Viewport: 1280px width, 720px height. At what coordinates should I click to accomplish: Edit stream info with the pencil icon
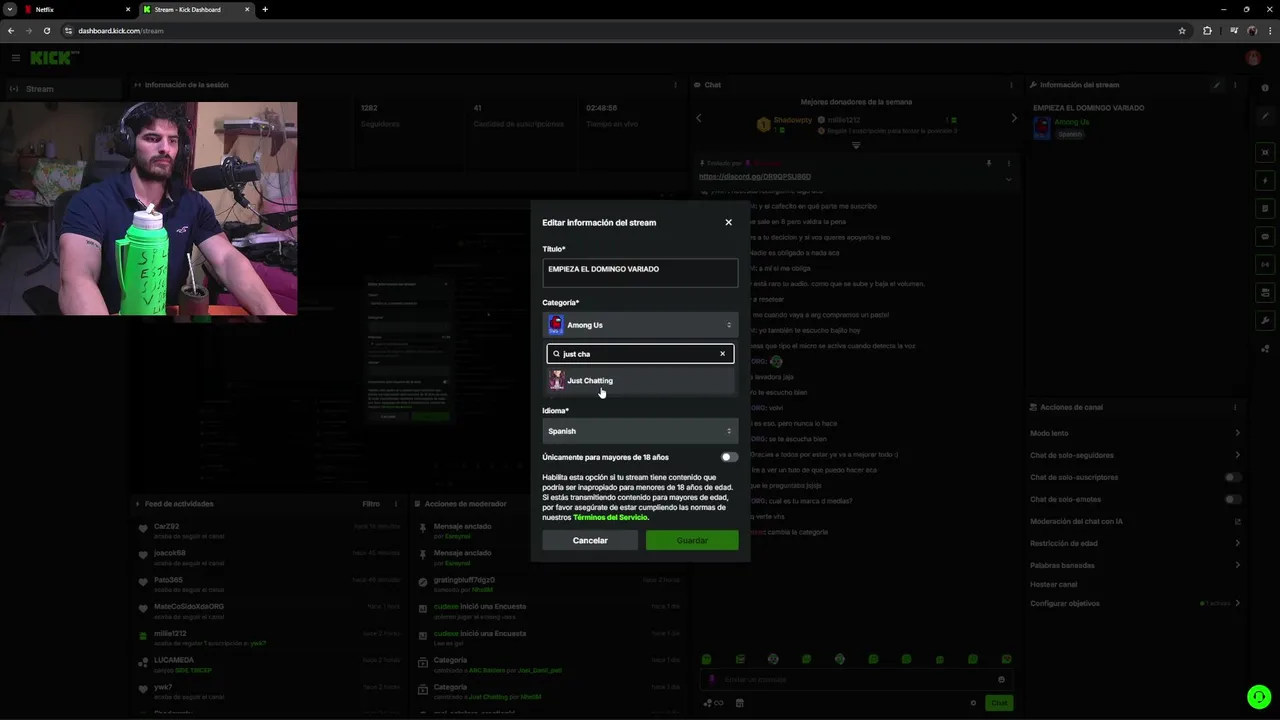(1217, 85)
